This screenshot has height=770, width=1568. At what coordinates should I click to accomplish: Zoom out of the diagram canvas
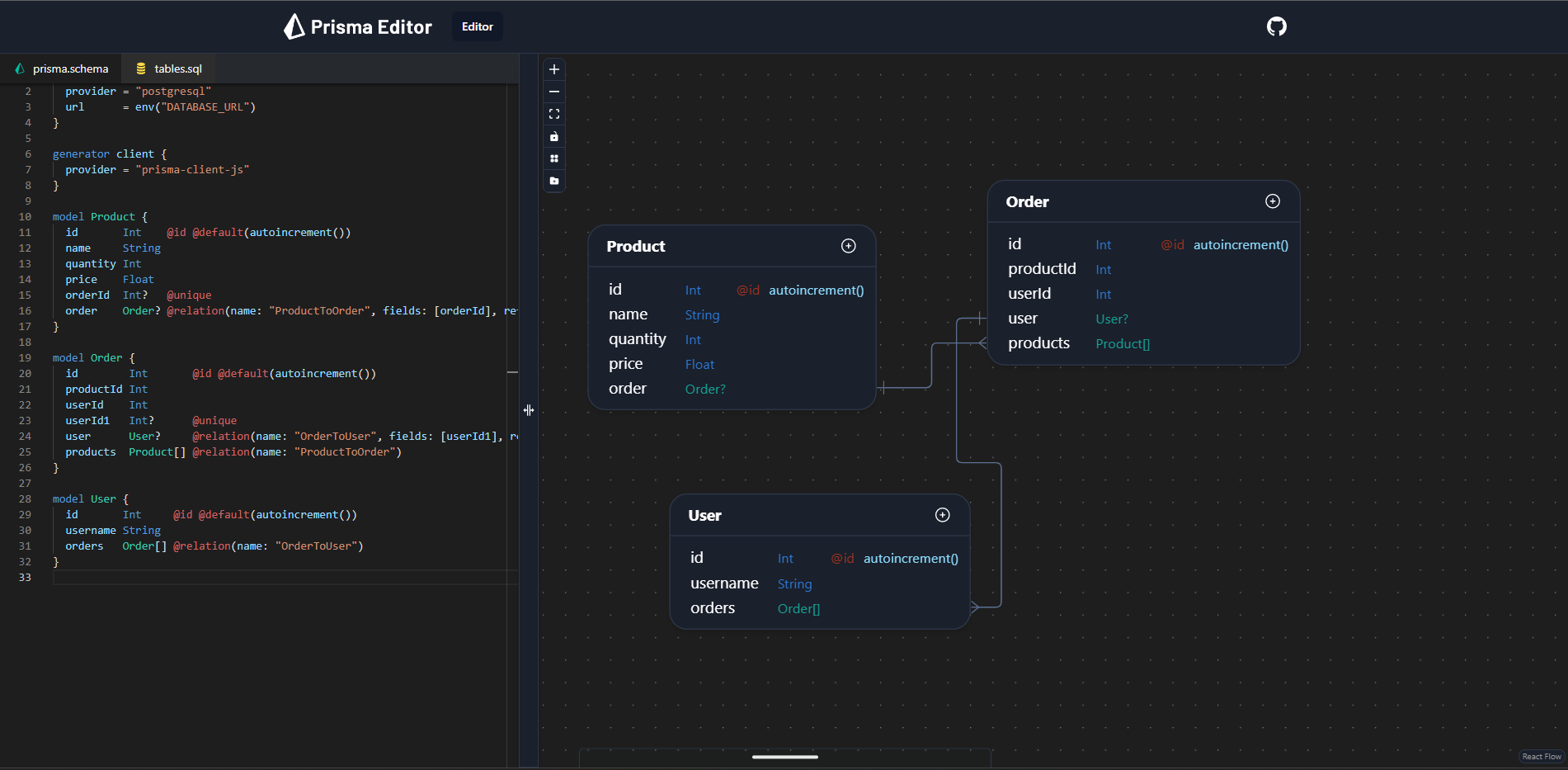554,92
